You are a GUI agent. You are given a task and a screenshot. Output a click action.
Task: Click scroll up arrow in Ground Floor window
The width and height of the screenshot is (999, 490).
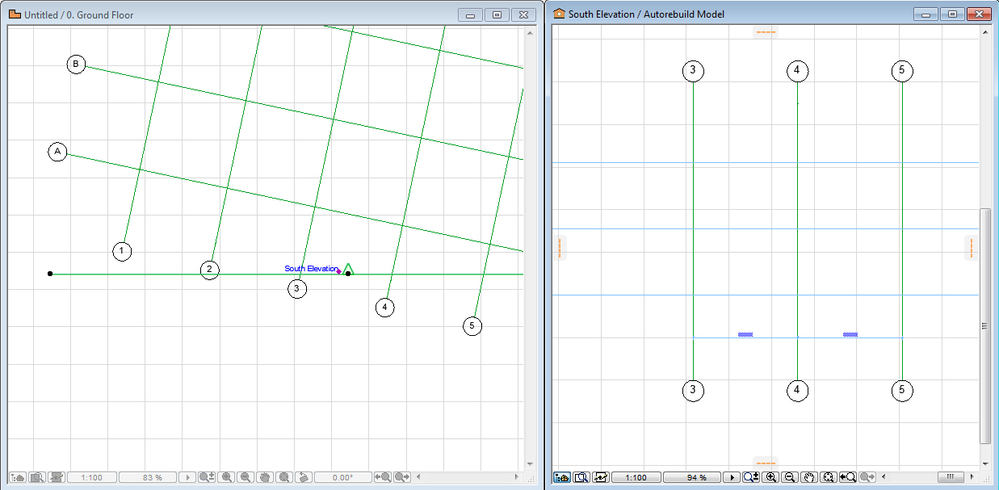coord(529,32)
